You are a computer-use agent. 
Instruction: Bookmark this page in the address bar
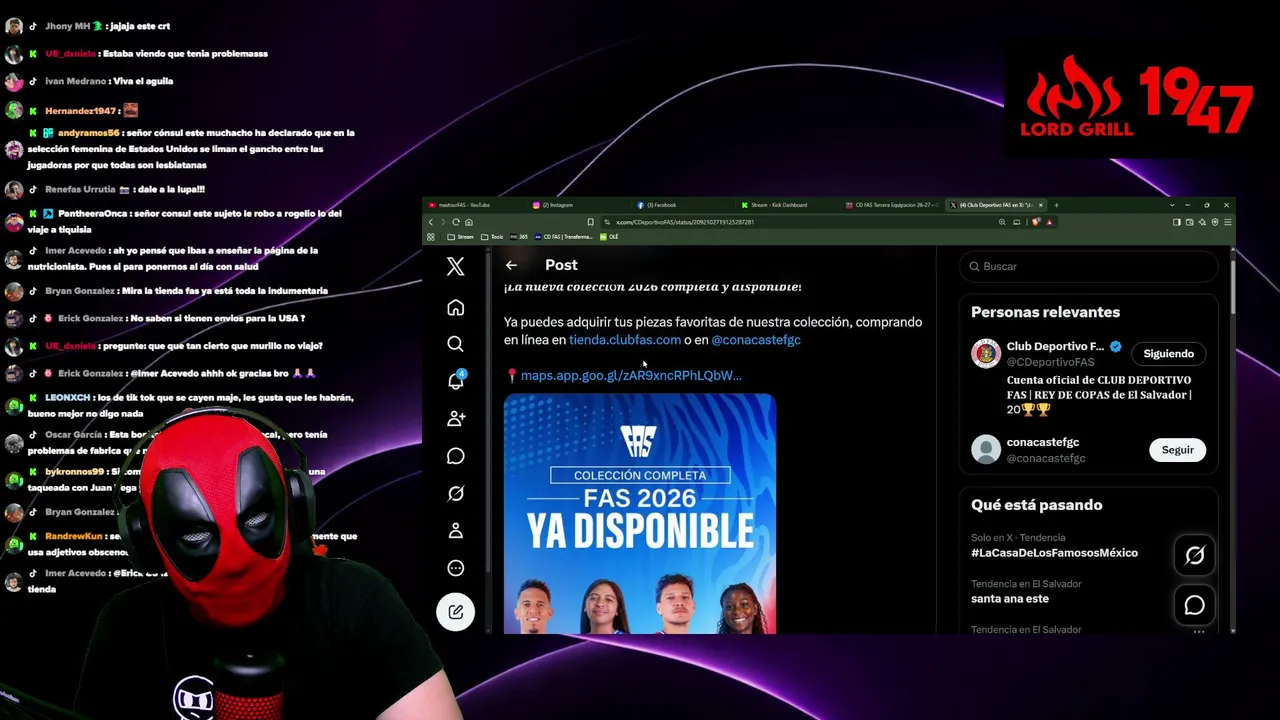(590, 222)
